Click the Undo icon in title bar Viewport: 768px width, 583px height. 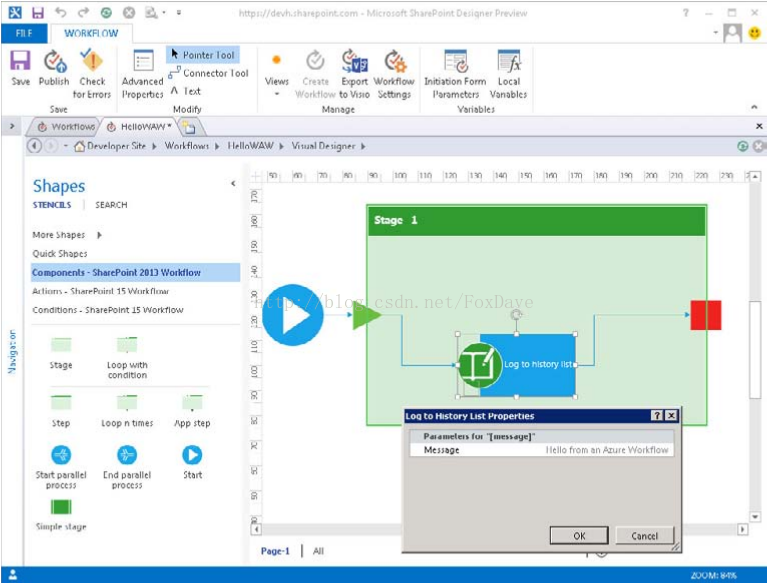(60, 12)
